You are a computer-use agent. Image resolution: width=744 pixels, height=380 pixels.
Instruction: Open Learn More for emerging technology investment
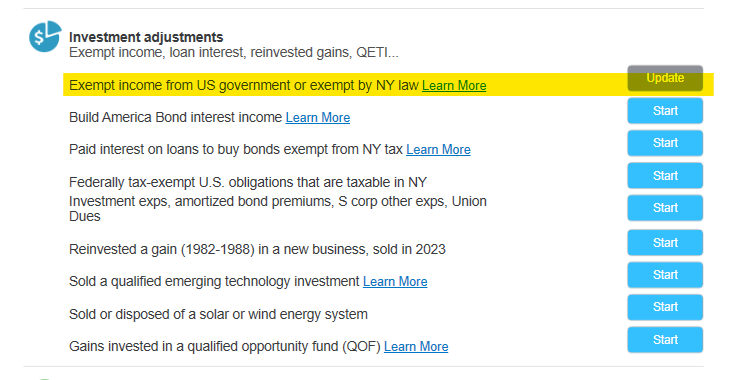pos(395,281)
